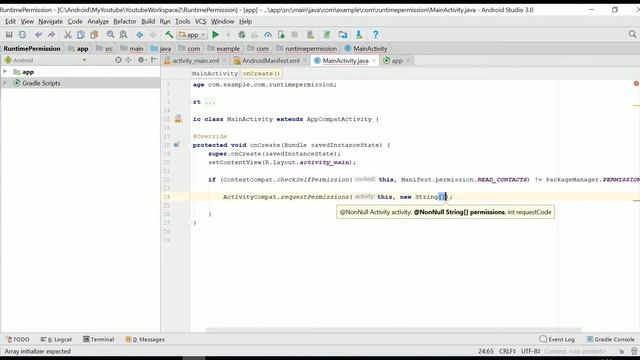Open the TODO tool window

tap(18, 339)
